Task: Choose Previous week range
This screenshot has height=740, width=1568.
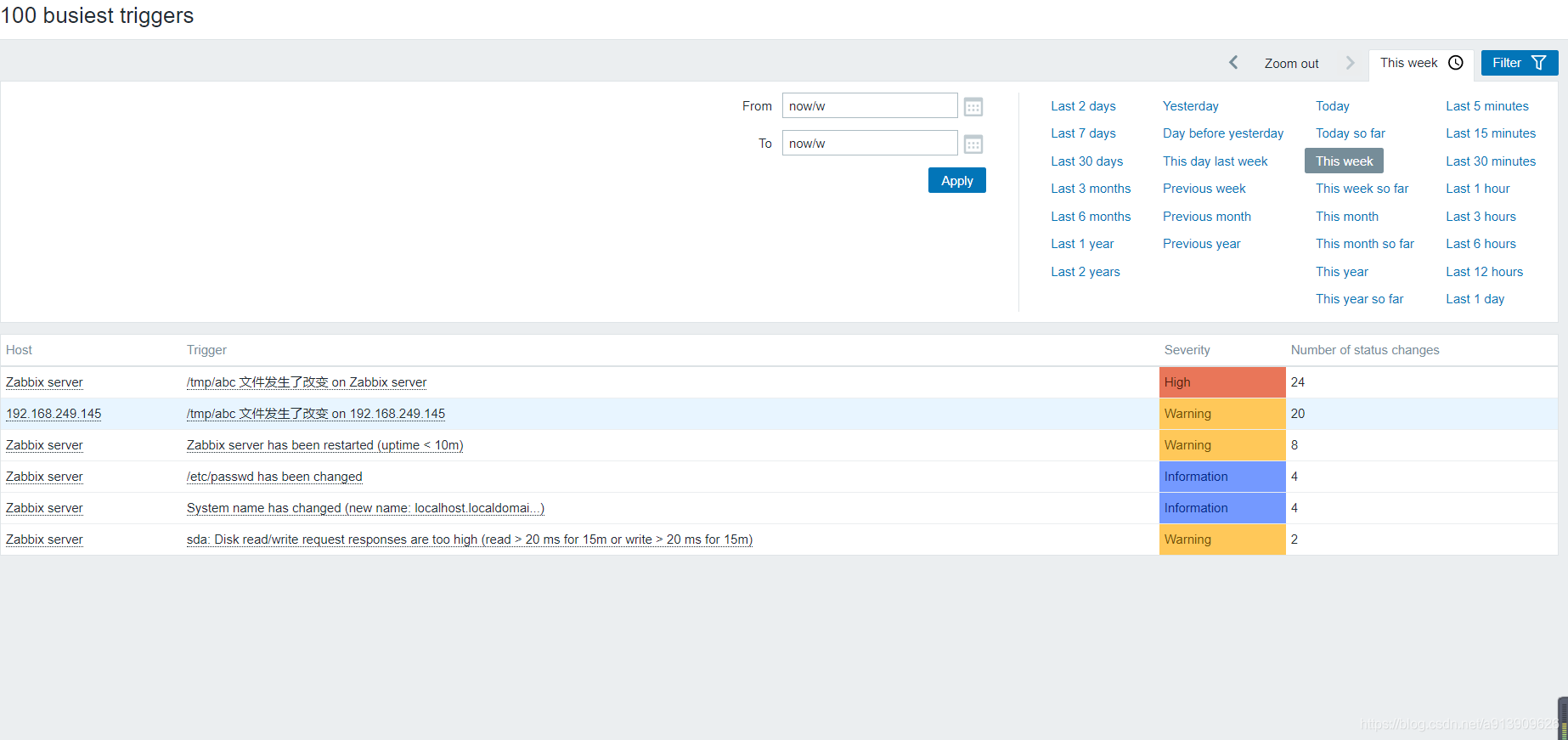Action: (1204, 189)
